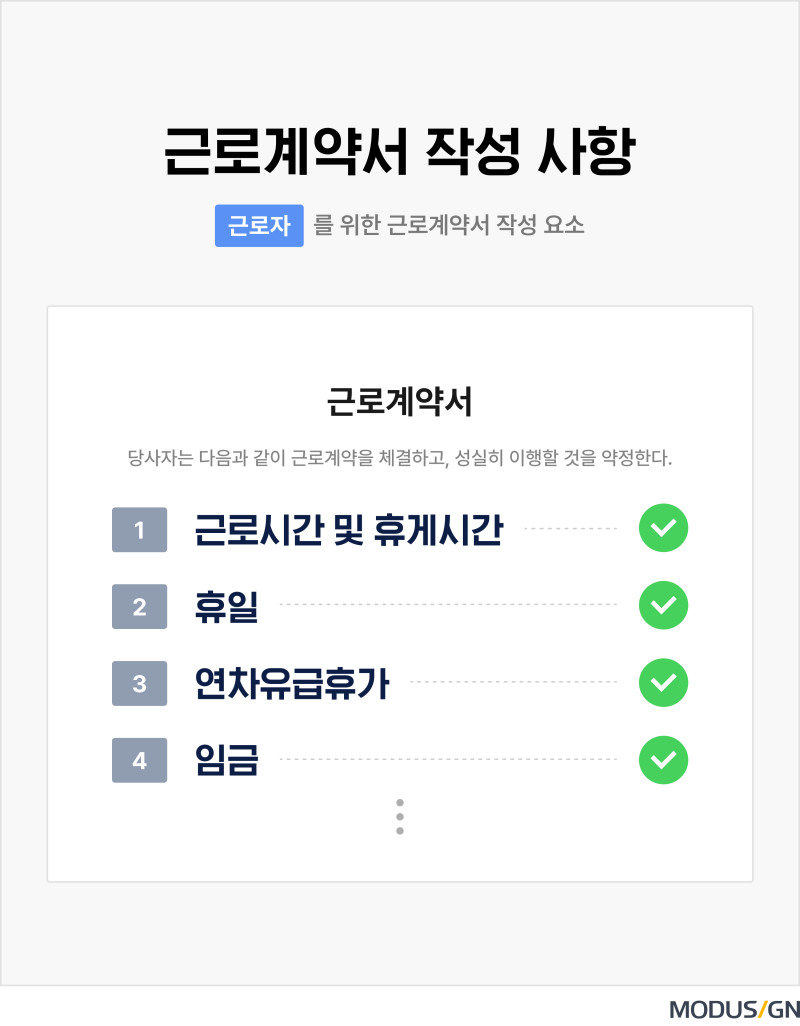Click the number 2 badge
Screen dimensions: 800x1026
pyautogui.click(x=139, y=607)
